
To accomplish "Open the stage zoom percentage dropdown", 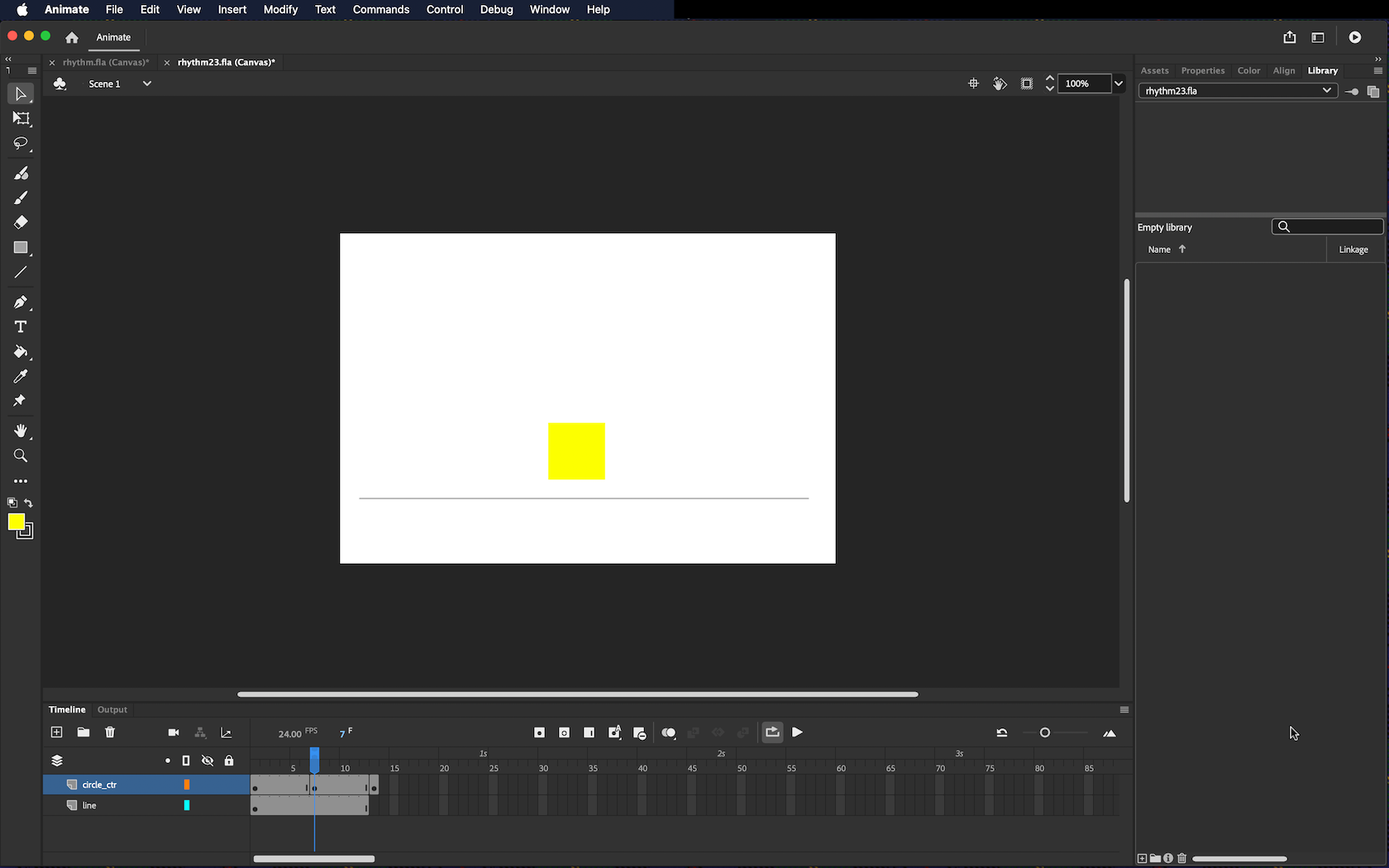I will click(x=1119, y=83).
